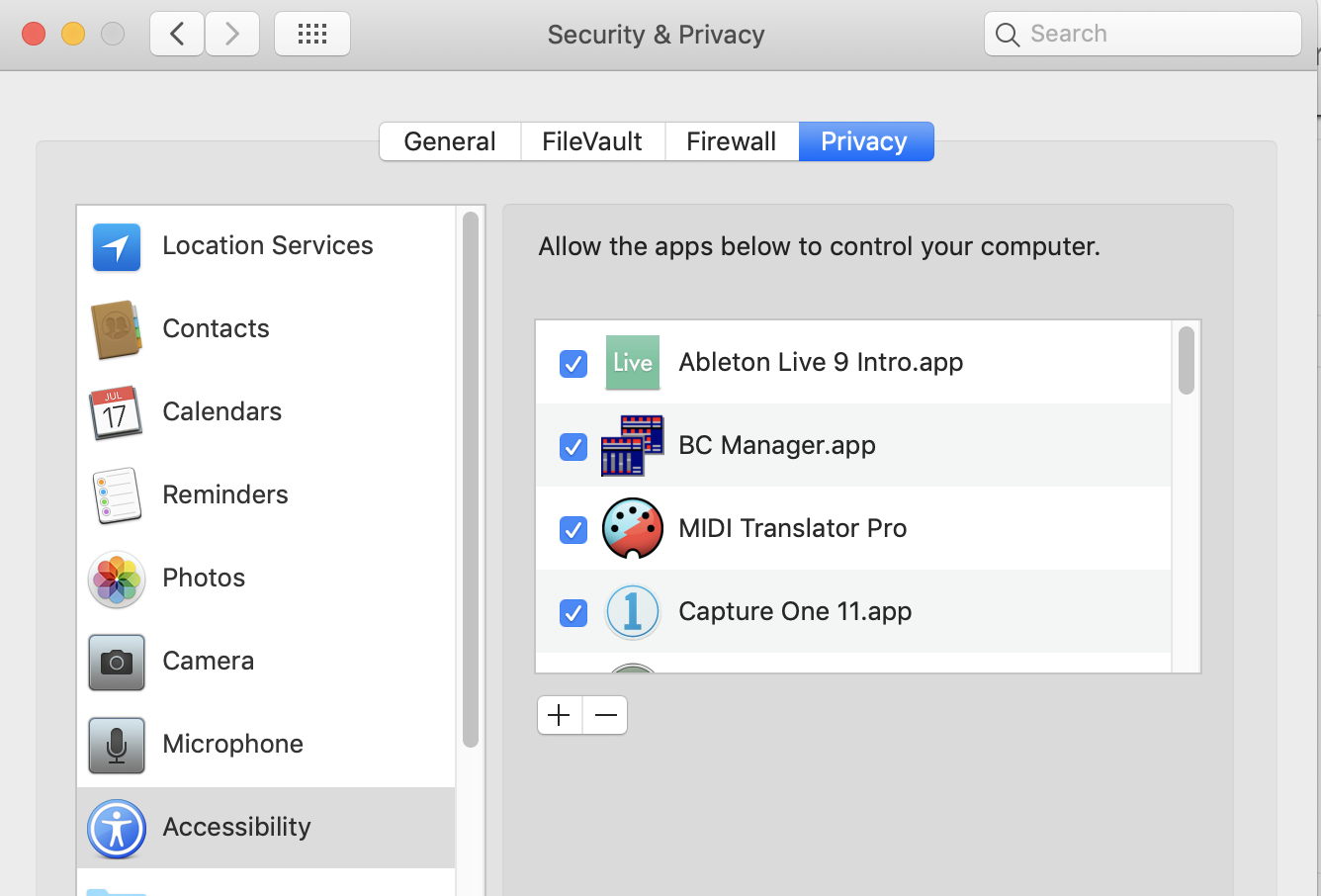Add an app with the plus button
This screenshot has width=1321, height=896.
[560, 715]
